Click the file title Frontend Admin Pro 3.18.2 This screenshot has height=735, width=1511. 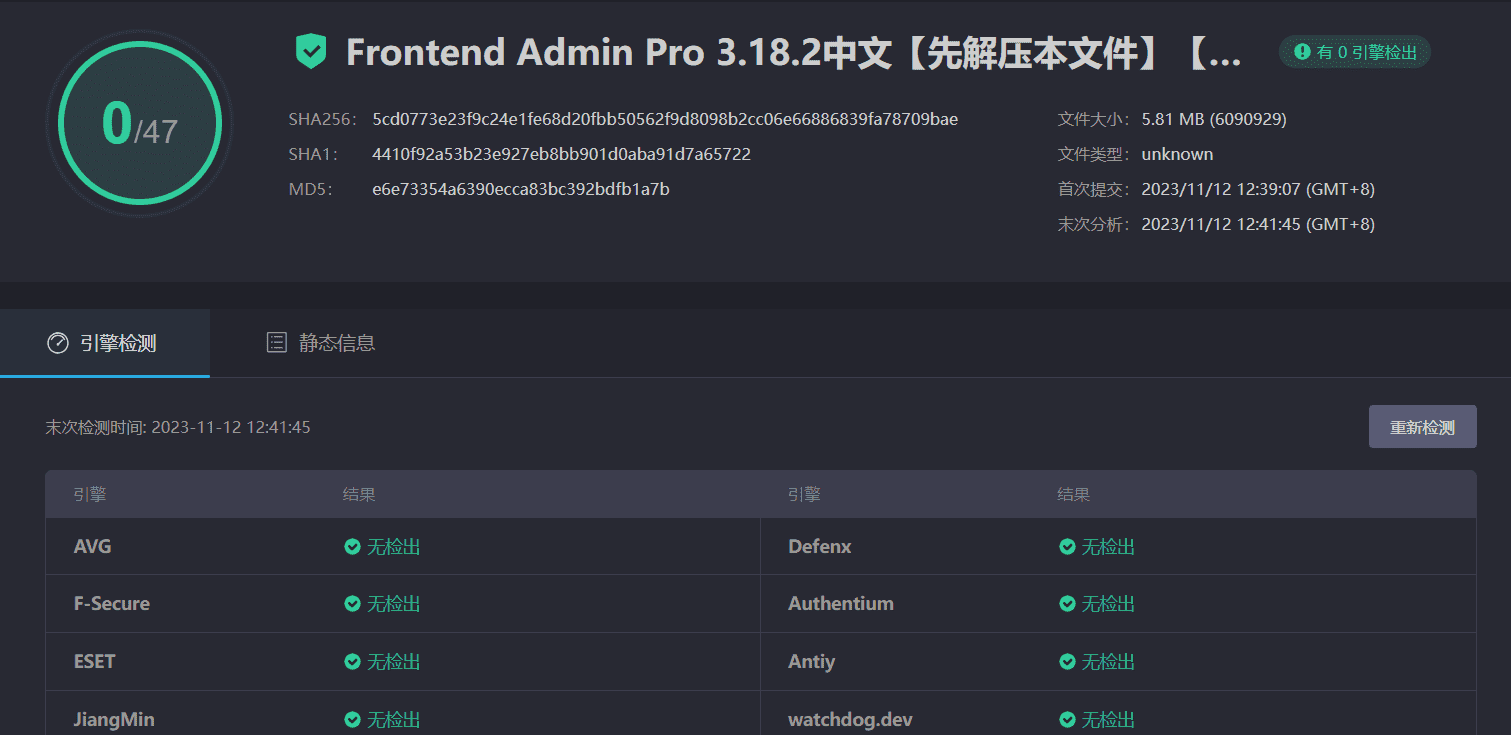[x=794, y=53]
